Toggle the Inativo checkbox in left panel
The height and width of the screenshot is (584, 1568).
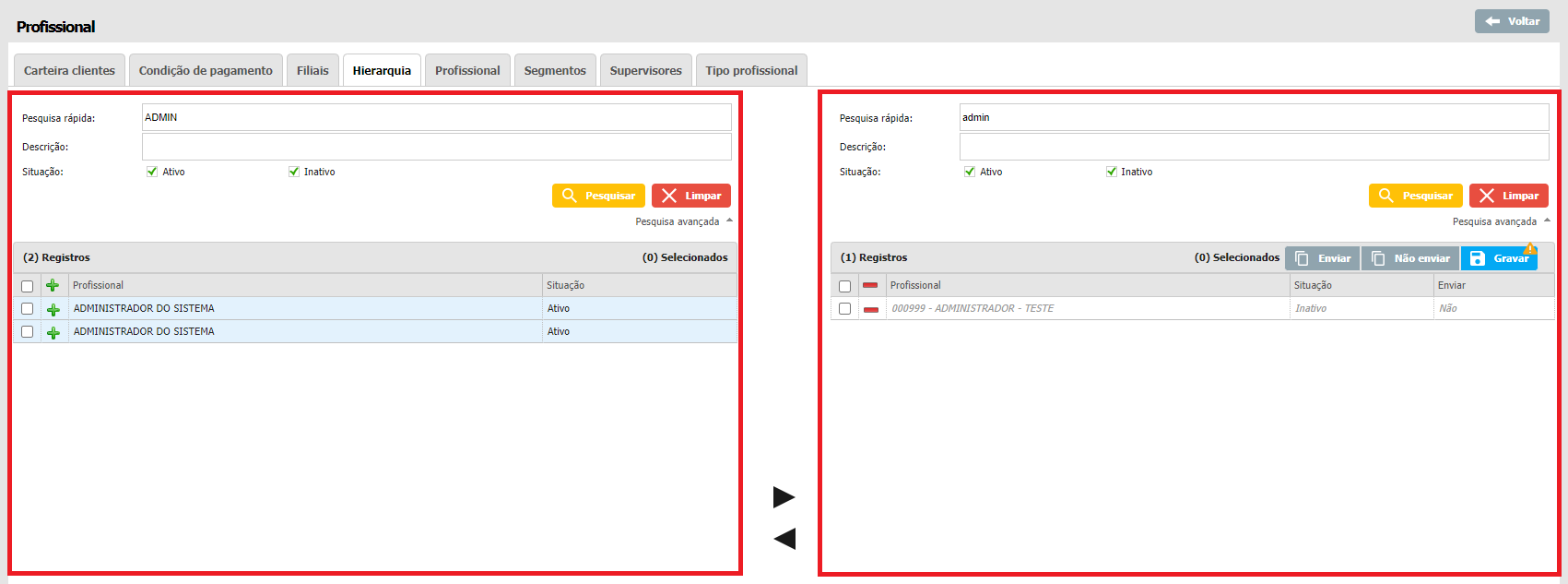click(294, 172)
